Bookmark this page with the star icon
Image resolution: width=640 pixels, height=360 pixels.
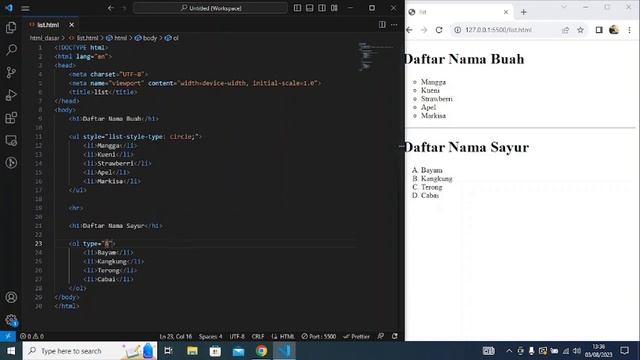[580, 30]
